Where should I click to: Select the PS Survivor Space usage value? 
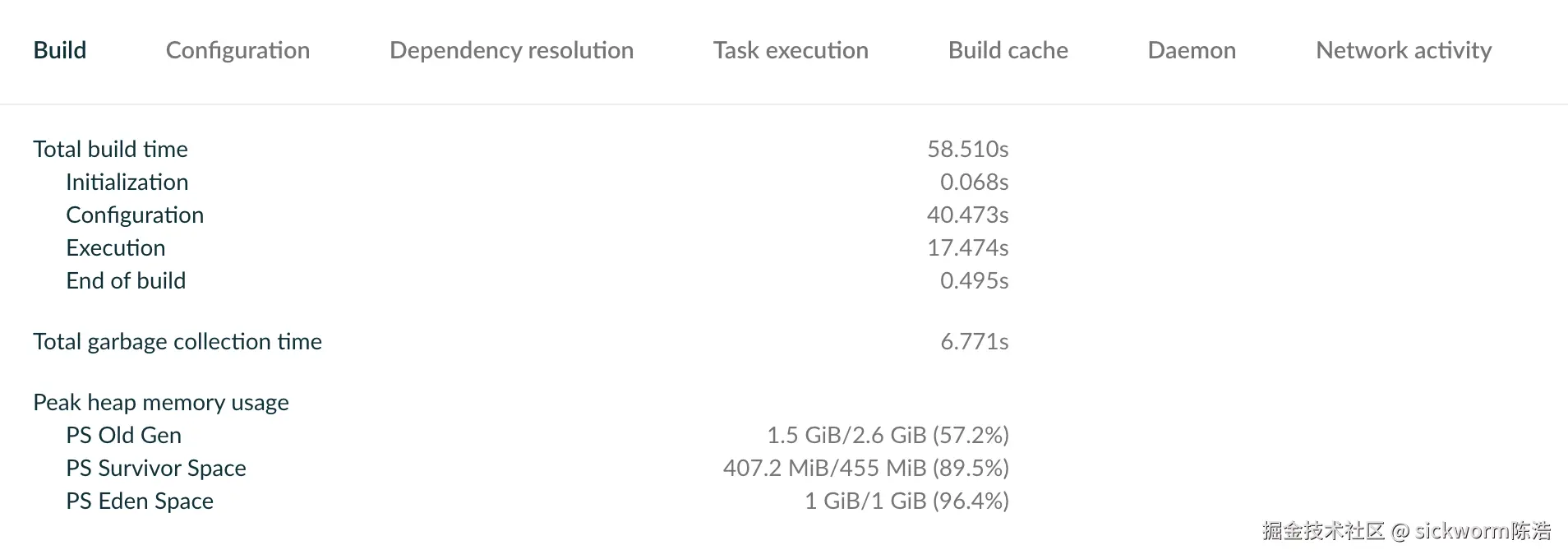[x=865, y=468]
